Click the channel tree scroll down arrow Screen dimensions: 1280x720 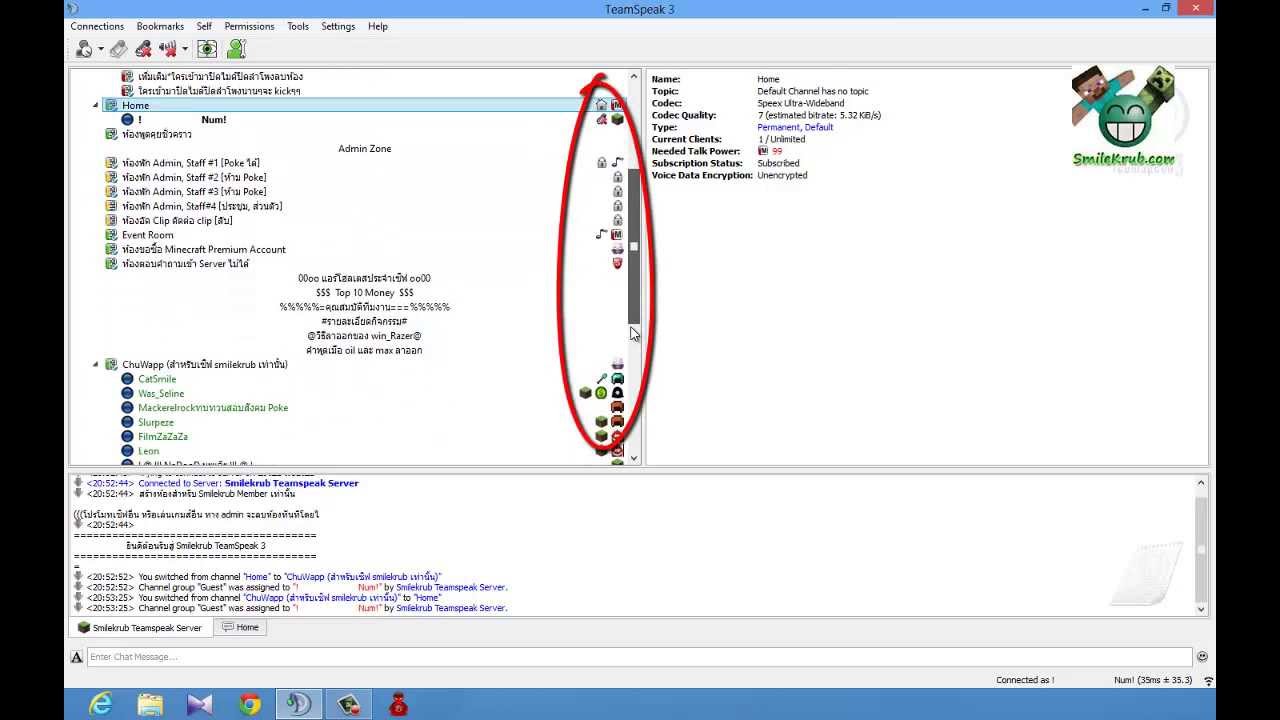(634, 458)
